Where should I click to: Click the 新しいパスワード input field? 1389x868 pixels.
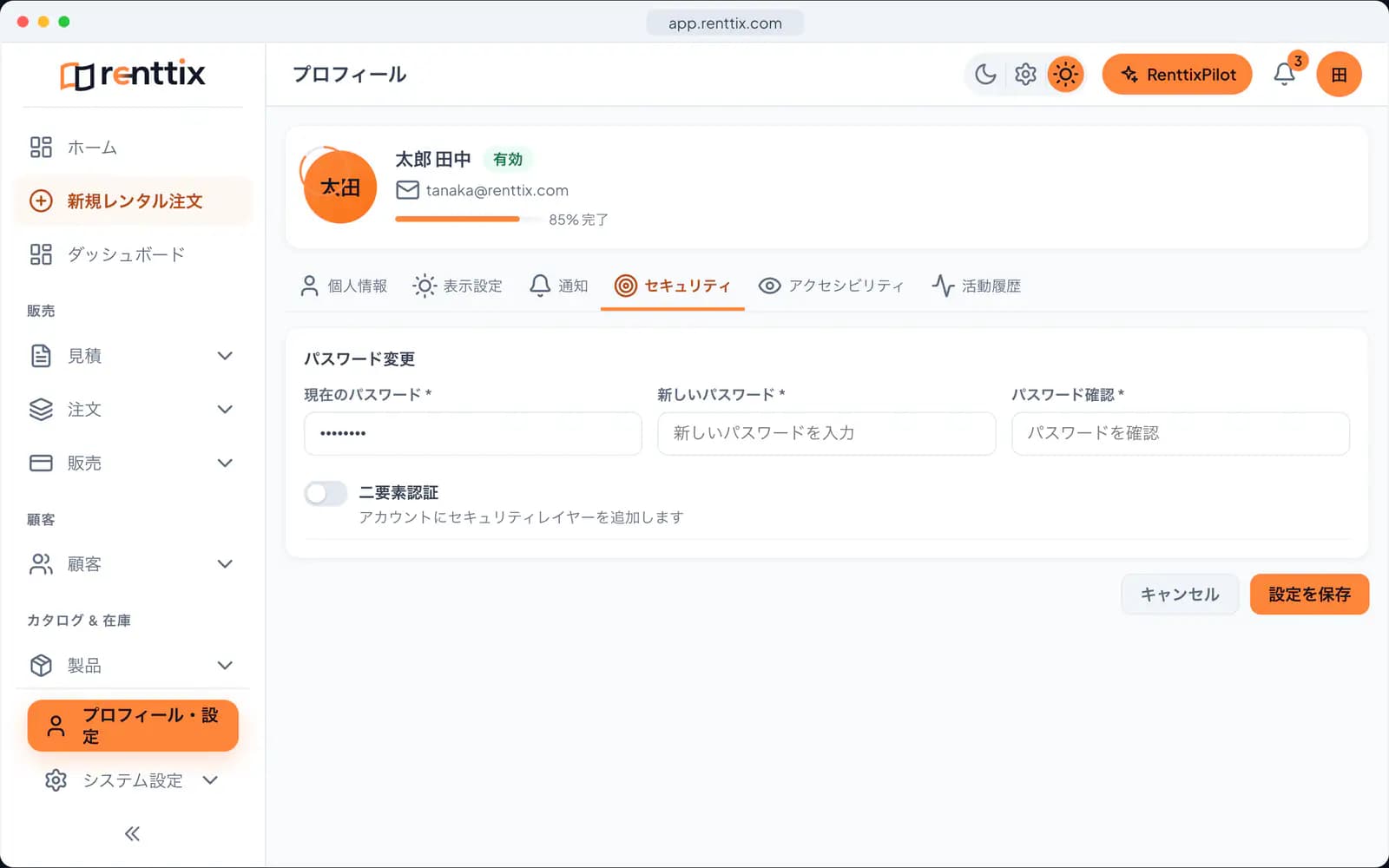(826, 433)
